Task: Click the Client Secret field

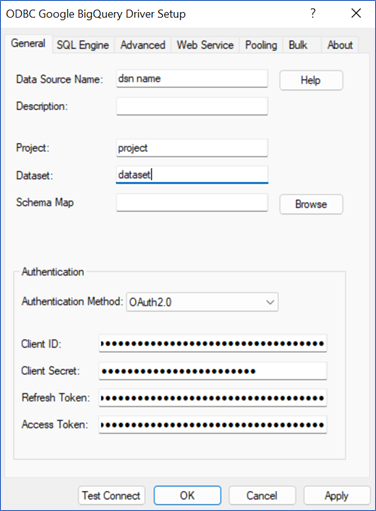Action: pyautogui.click(x=213, y=371)
